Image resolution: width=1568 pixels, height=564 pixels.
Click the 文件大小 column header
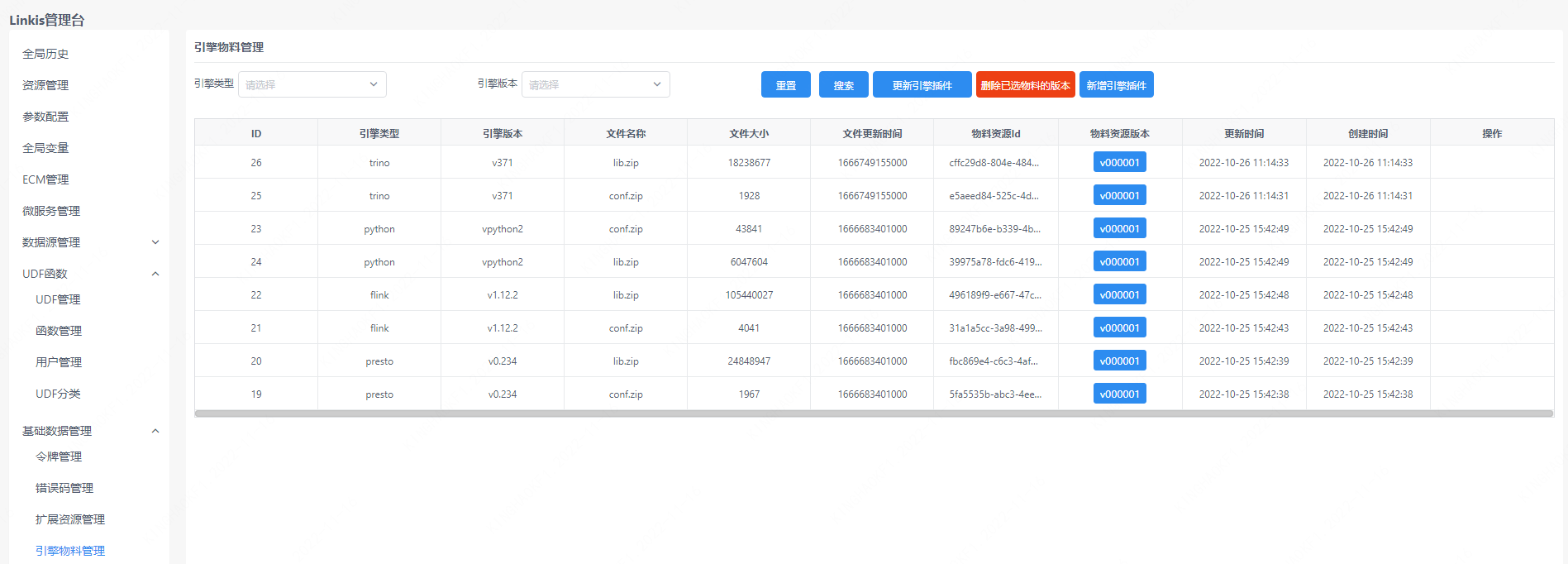pyautogui.click(x=749, y=133)
